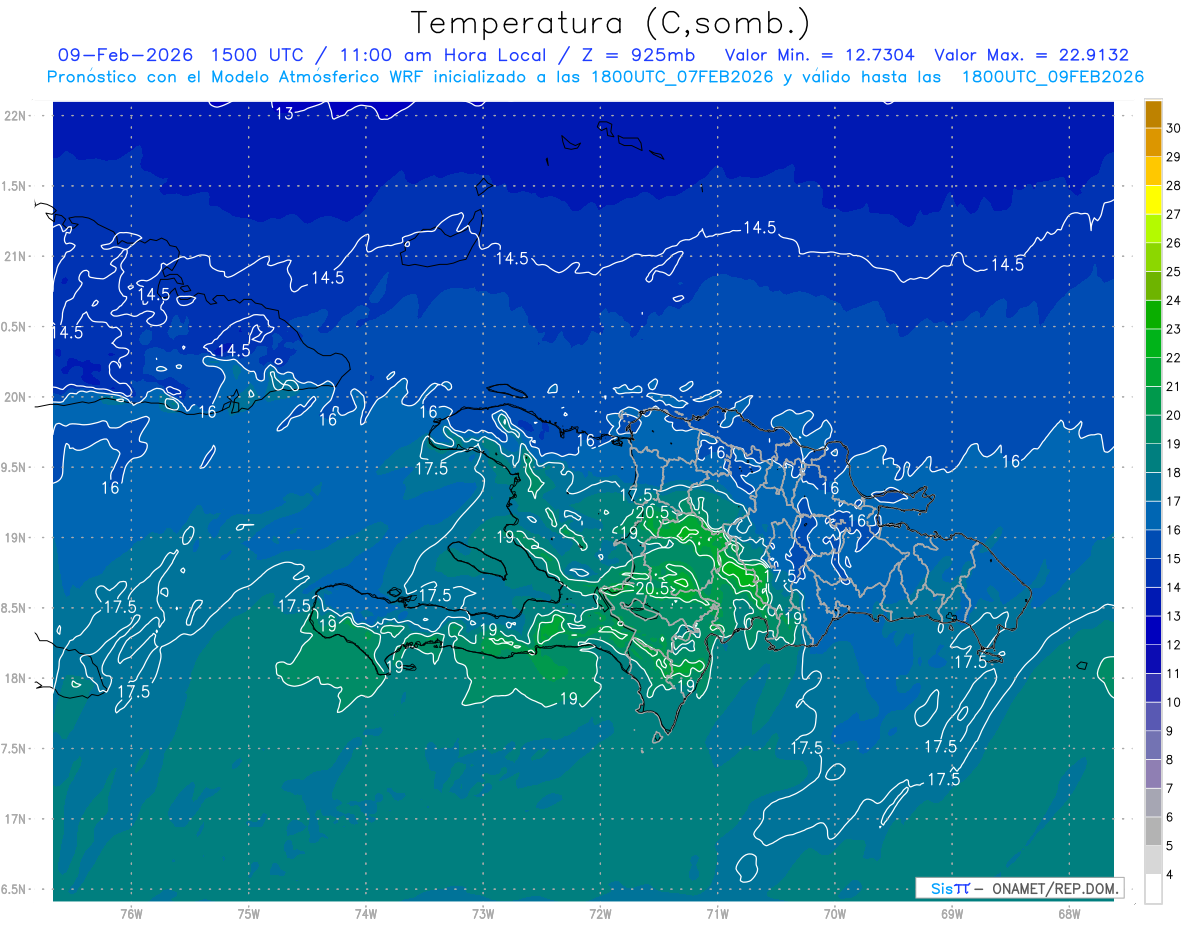
Task: Click the '74W' longitude axis label
Action: [366, 913]
